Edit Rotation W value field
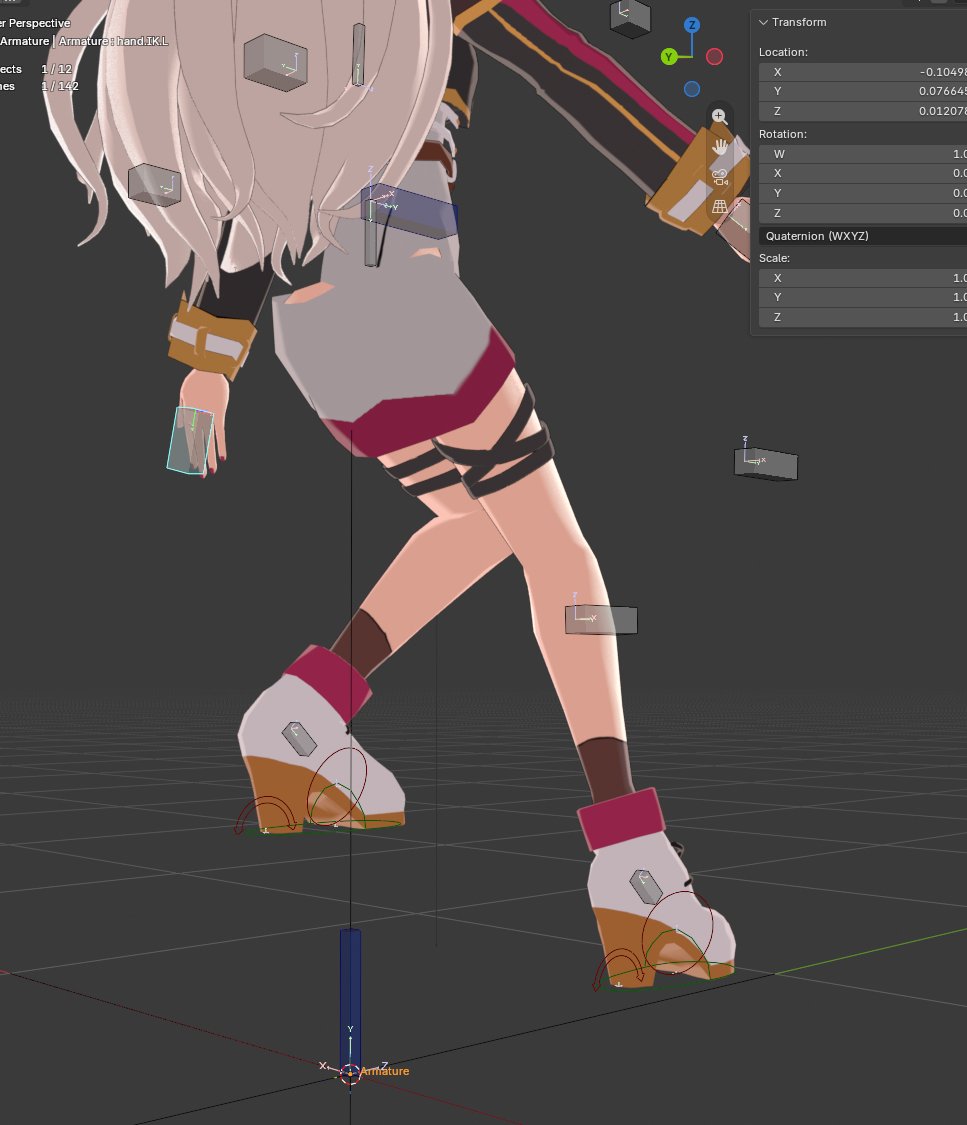 point(863,154)
